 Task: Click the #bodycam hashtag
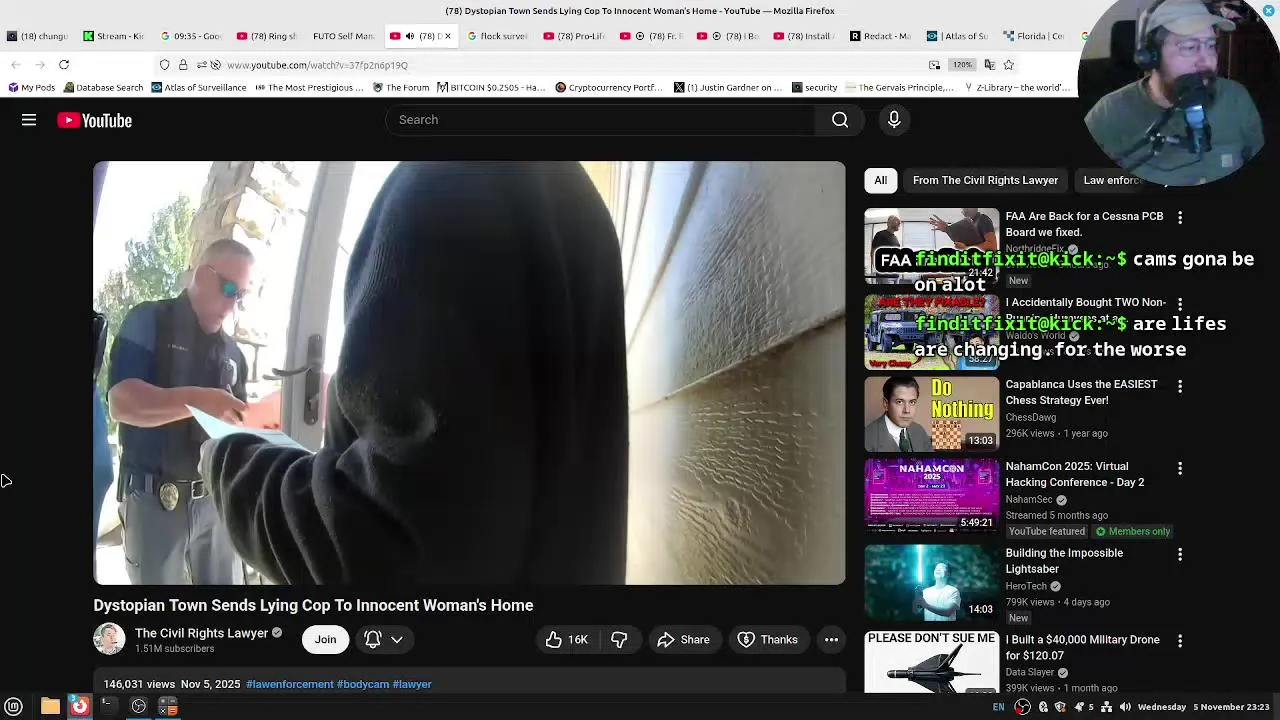tap(363, 684)
